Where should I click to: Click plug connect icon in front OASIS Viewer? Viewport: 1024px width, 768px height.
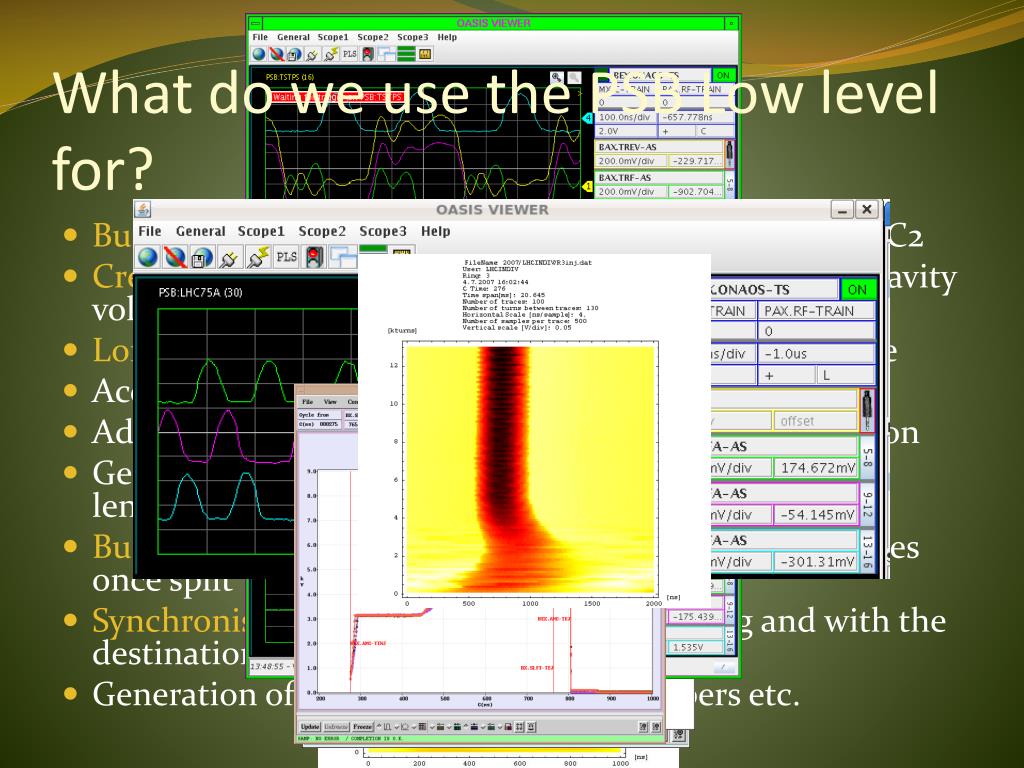click(229, 257)
